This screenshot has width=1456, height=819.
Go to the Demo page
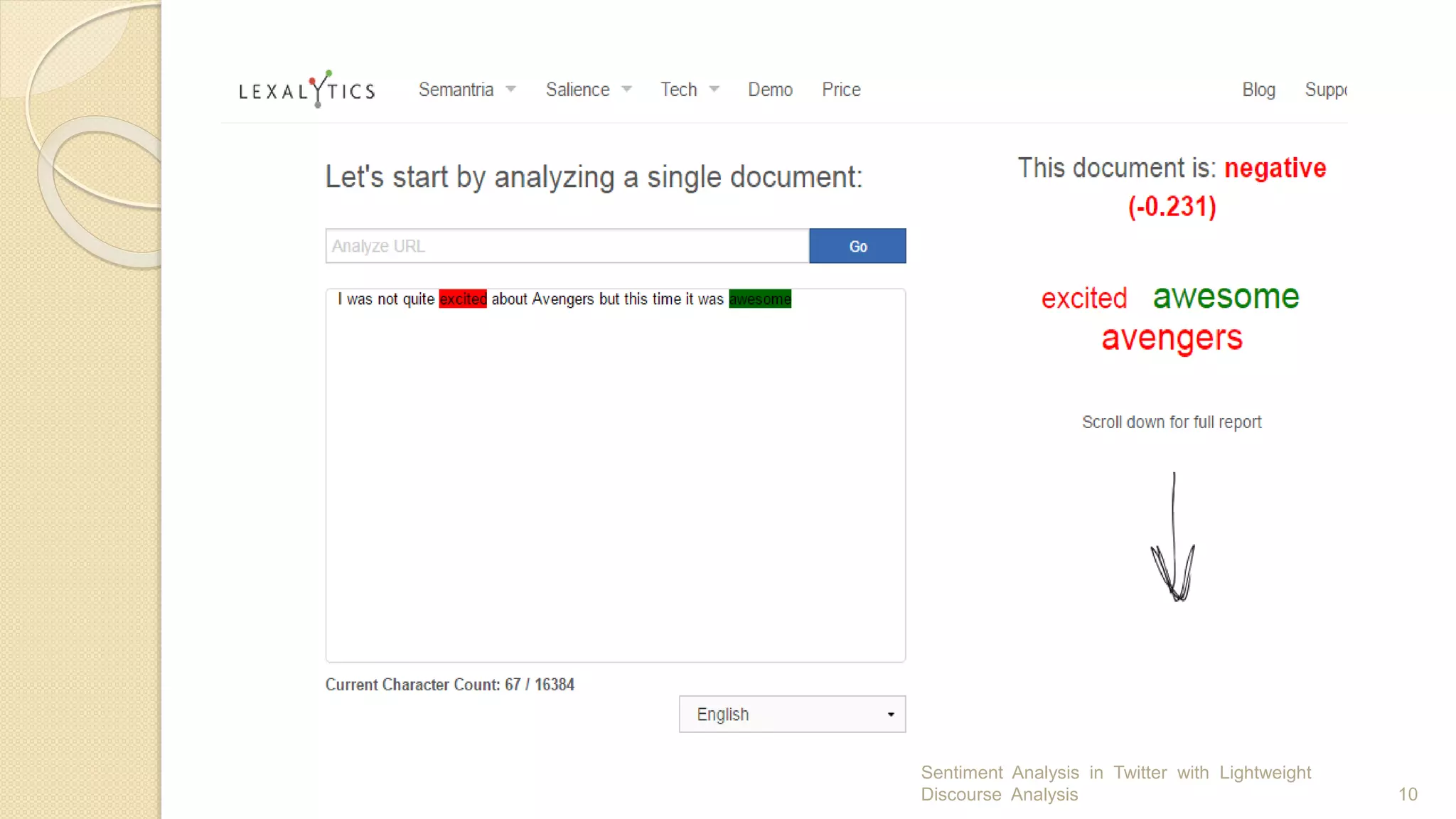coord(770,90)
